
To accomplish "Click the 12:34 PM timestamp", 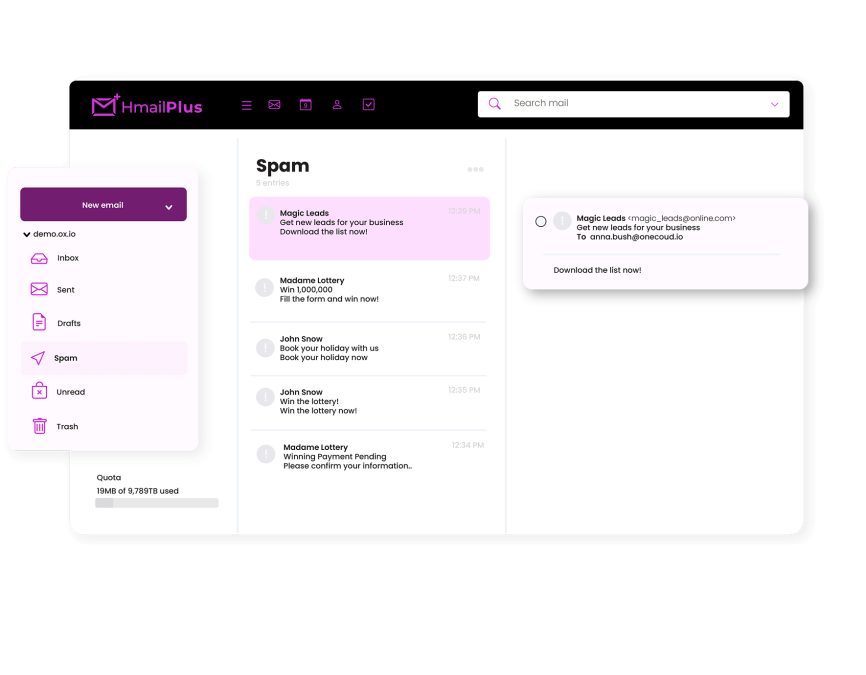I will [x=468, y=445].
